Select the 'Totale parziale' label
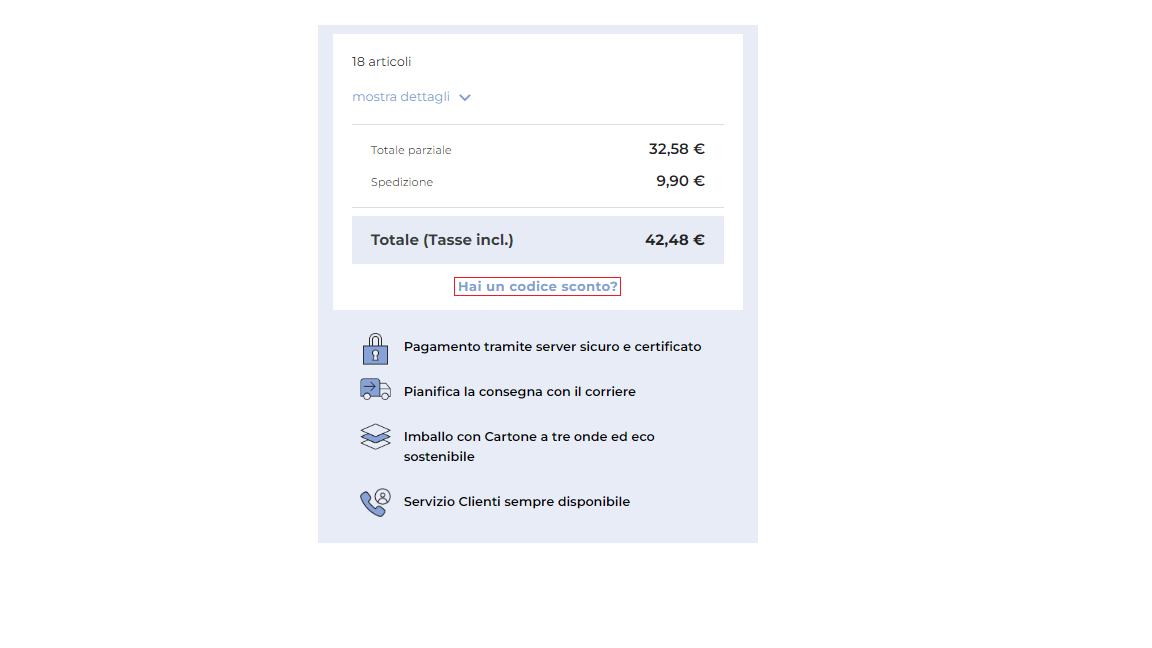This screenshot has width=1152, height=648. (411, 150)
